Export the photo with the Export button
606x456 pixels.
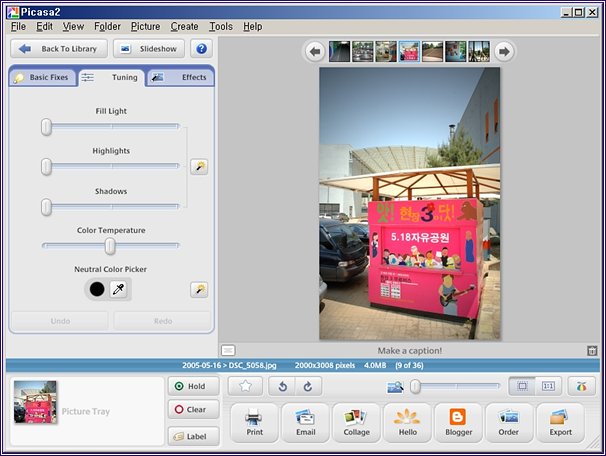tap(560, 423)
